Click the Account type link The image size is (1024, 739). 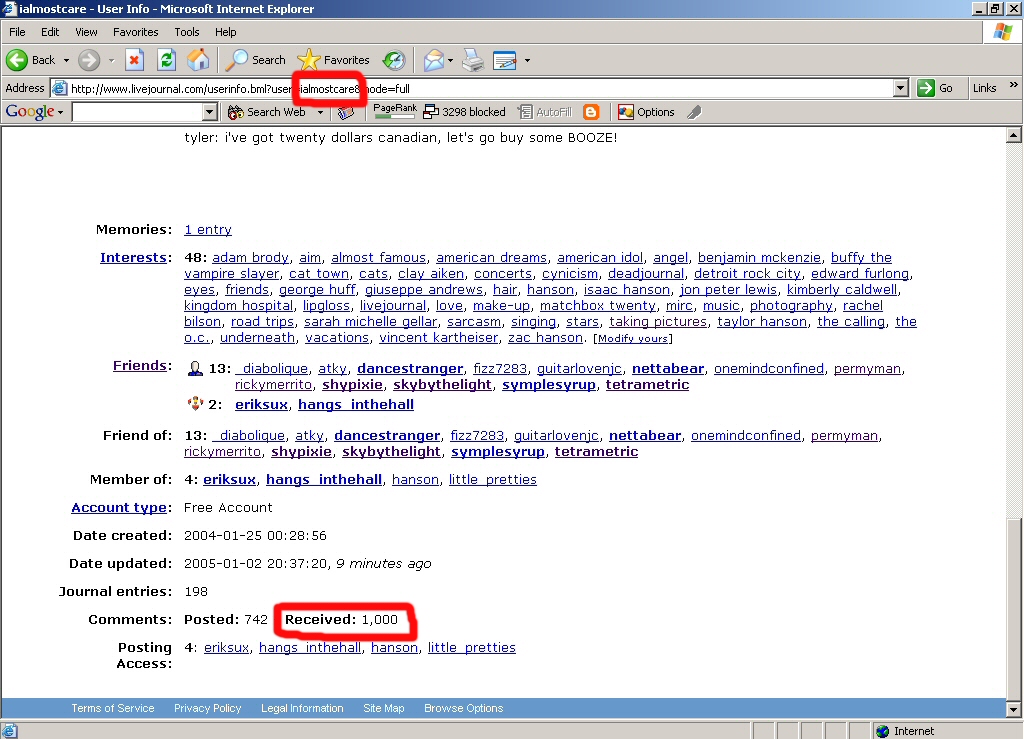[x=119, y=507]
